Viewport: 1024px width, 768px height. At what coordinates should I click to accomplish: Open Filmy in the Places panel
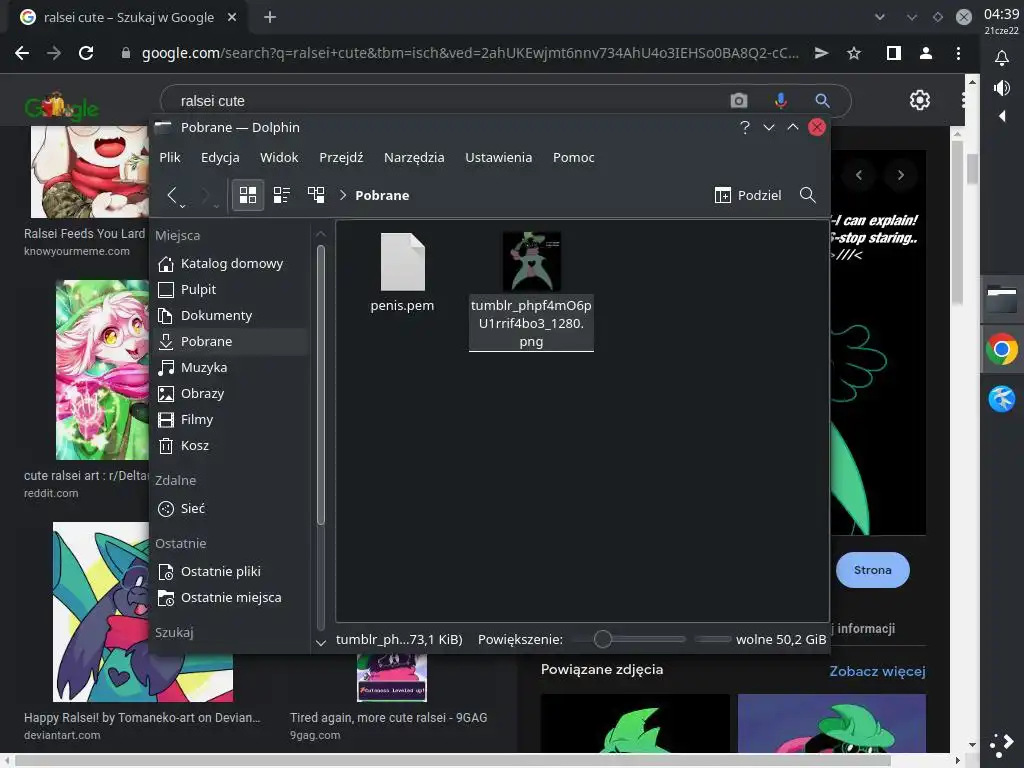[231, 420]
